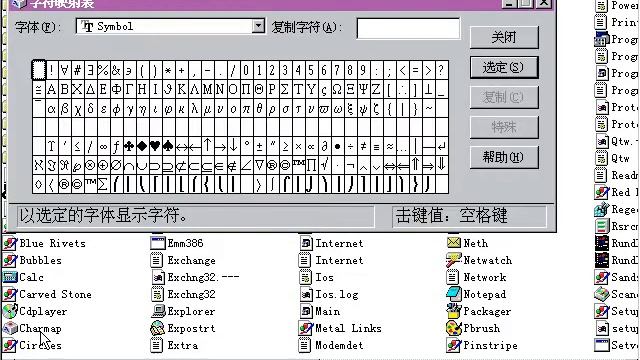Select the Modemdet text file icon
The height and width of the screenshot is (360, 640).
click(305, 345)
